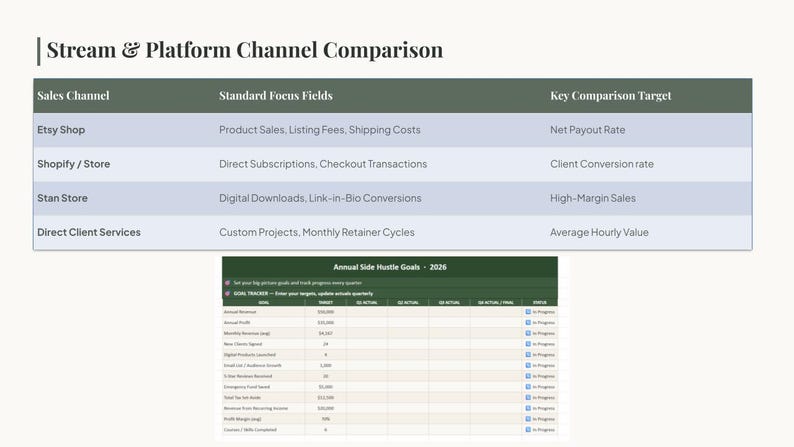Click the status icon in Emergency Fund Saved row
The image size is (794, 447).
click(x=528, y=387)
